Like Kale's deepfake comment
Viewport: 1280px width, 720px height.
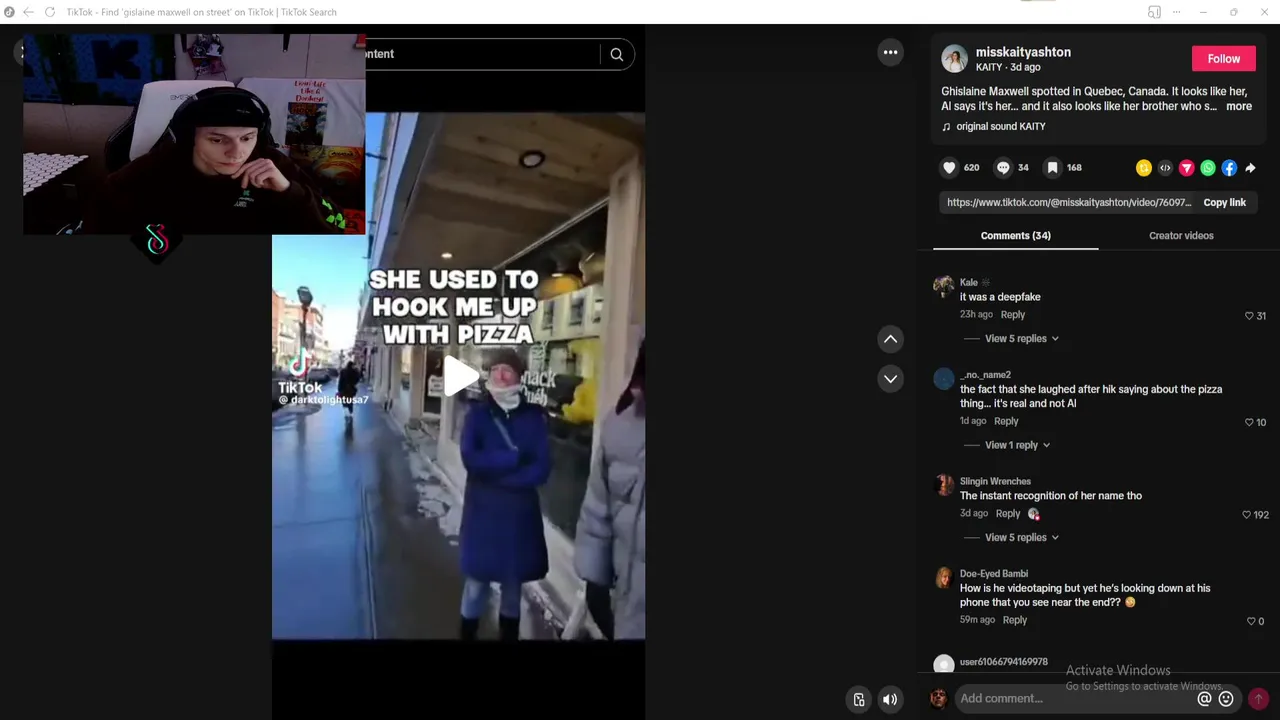1249,316
